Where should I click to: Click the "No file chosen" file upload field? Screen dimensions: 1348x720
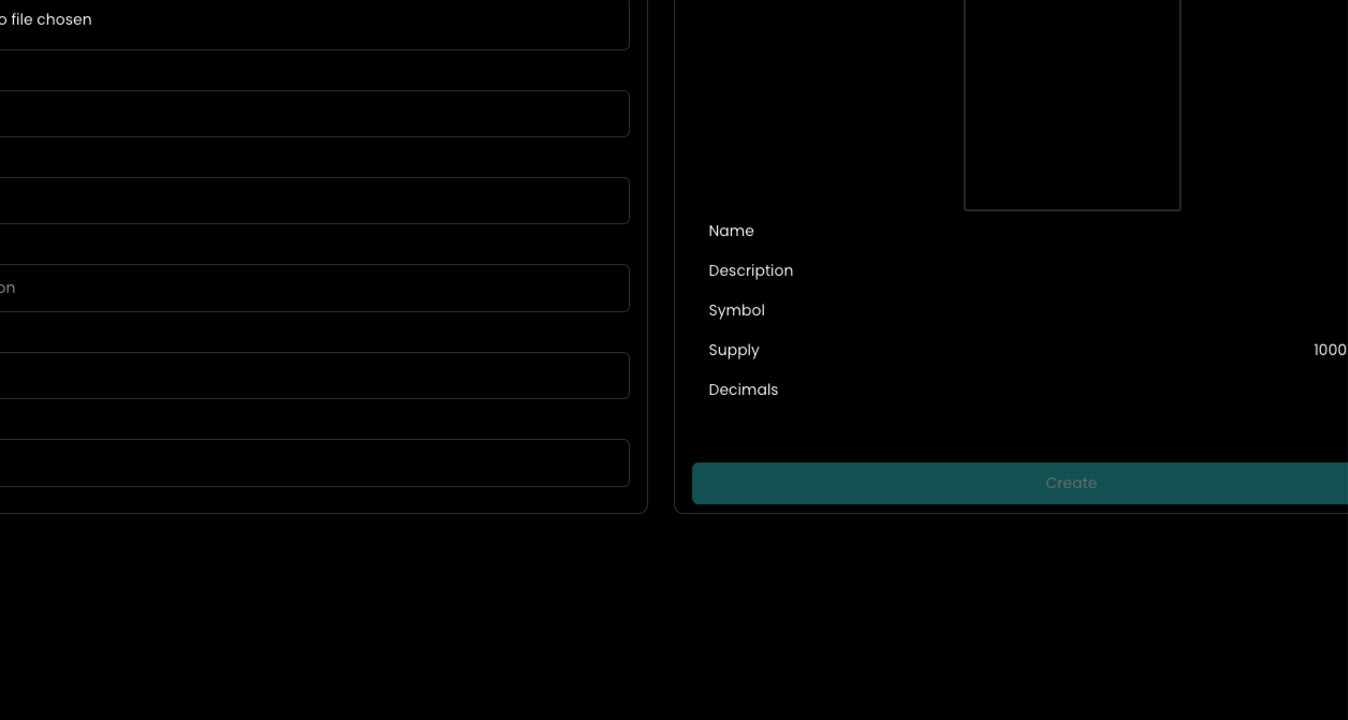coord(300,22)
